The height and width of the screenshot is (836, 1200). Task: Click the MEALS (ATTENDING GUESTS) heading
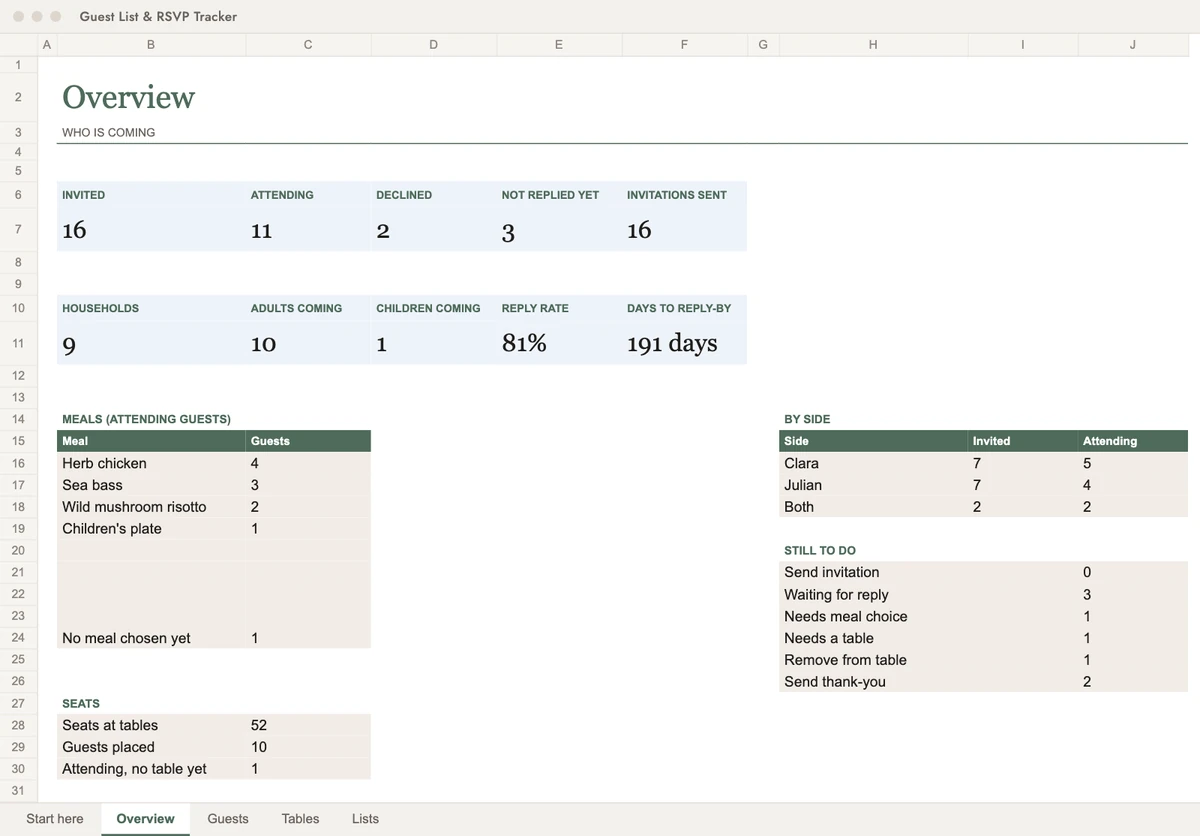(146, 419)
